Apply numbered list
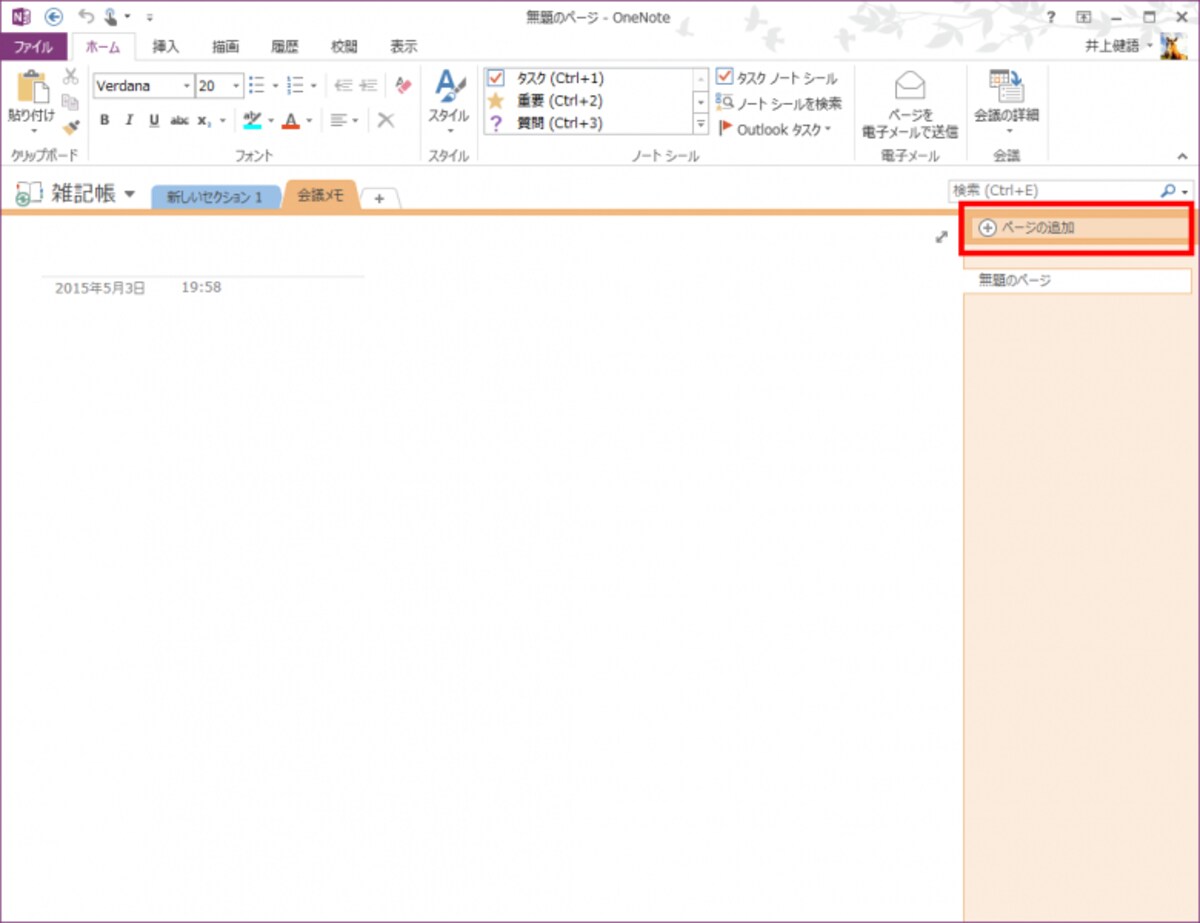This screenshot has height=923, width=1200. [295, 86]
